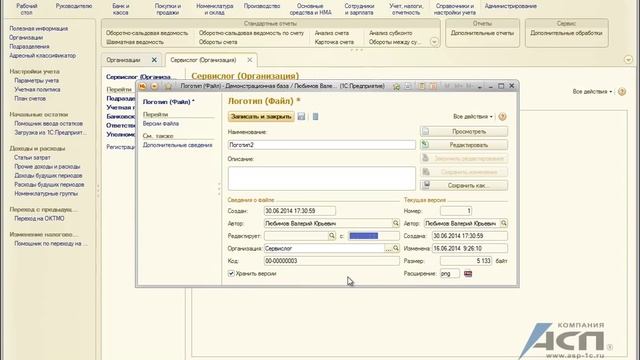
Task: Click into the Описание text area
Action: 322,178
